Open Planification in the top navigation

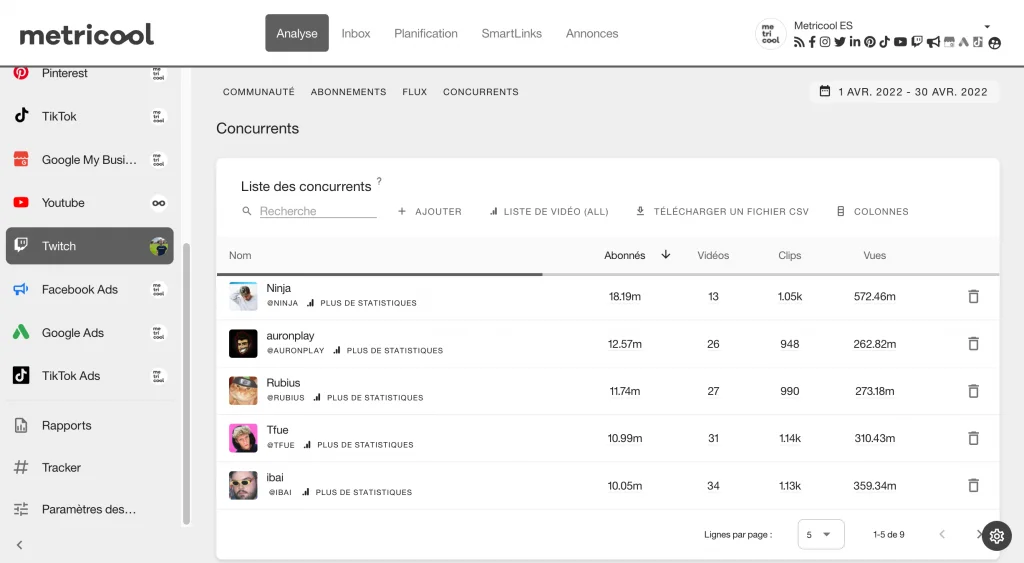pos(426,33)
